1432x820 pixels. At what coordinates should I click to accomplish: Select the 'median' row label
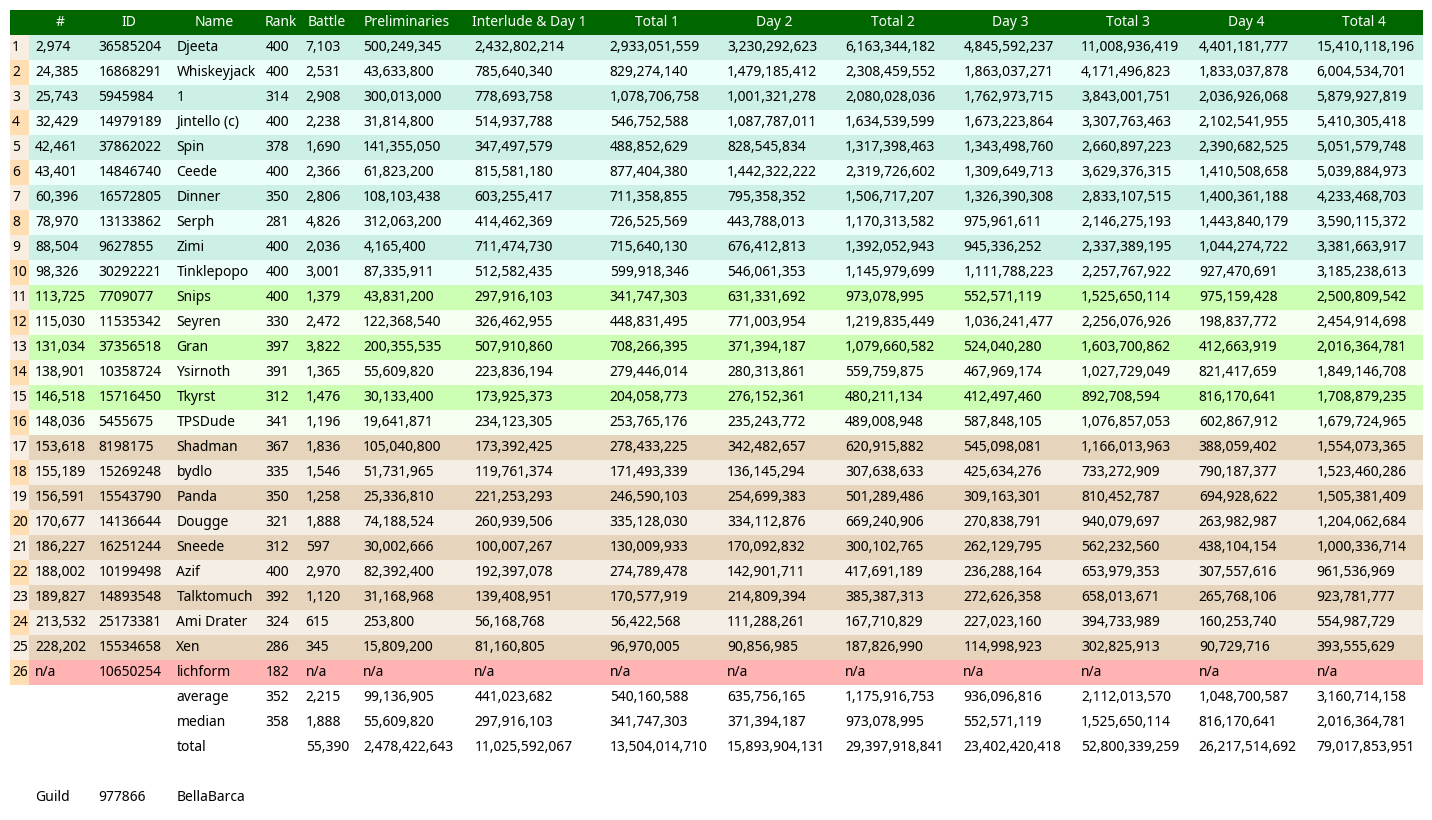[201, 721]
